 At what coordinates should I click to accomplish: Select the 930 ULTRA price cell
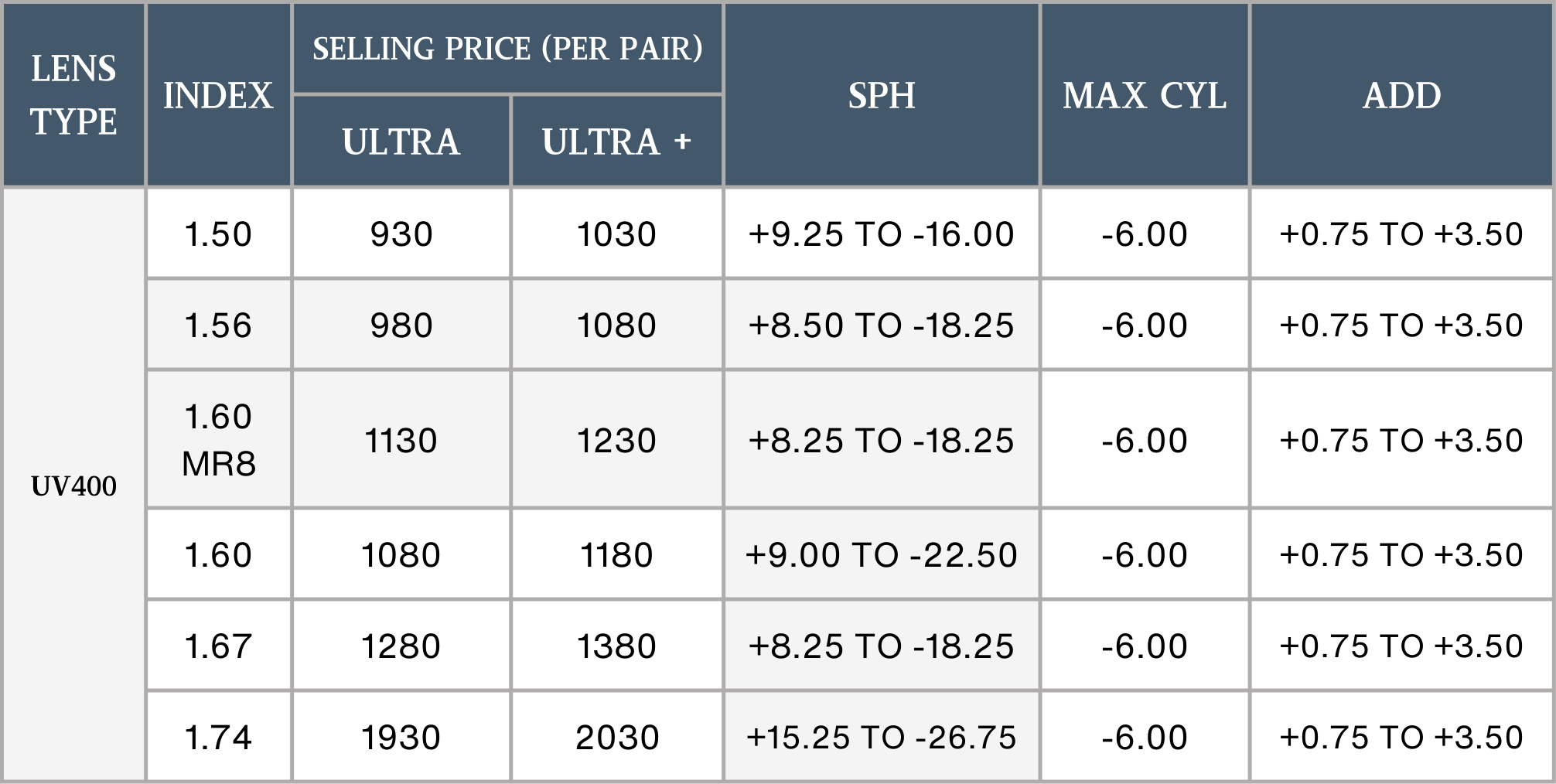pyautogui.click(x=401, y=233)
